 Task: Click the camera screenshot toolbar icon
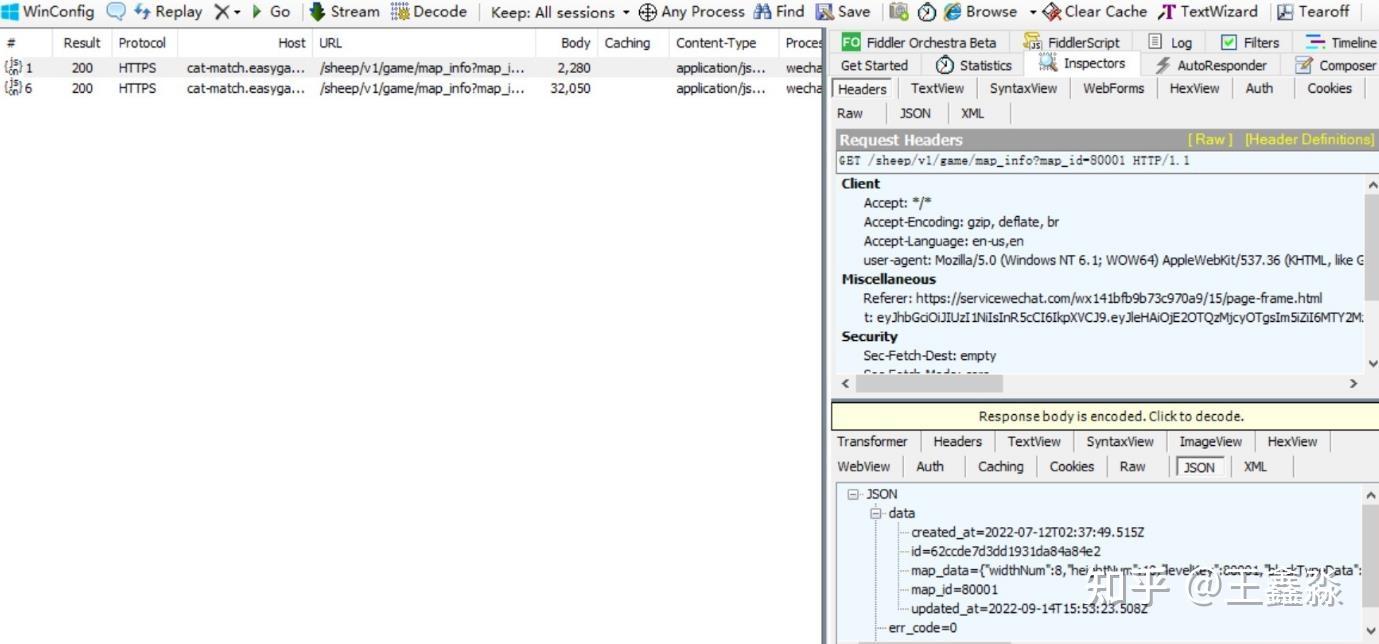[x=899, y=12]
